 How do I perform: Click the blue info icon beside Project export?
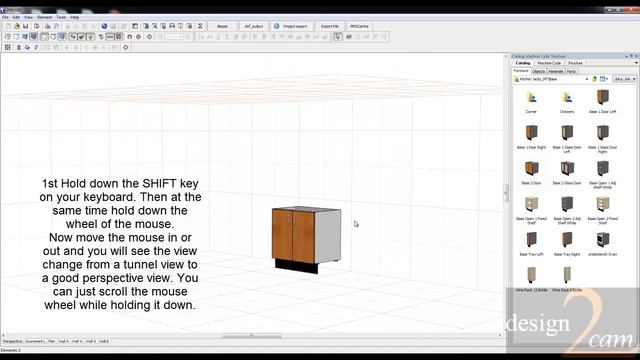pyautogui.click(x=277, y=26)
